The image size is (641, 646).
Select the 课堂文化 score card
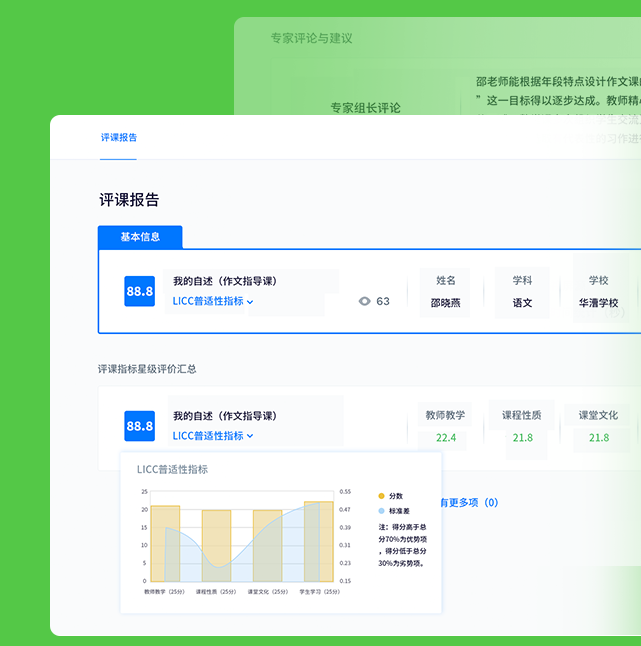(598, 426)
